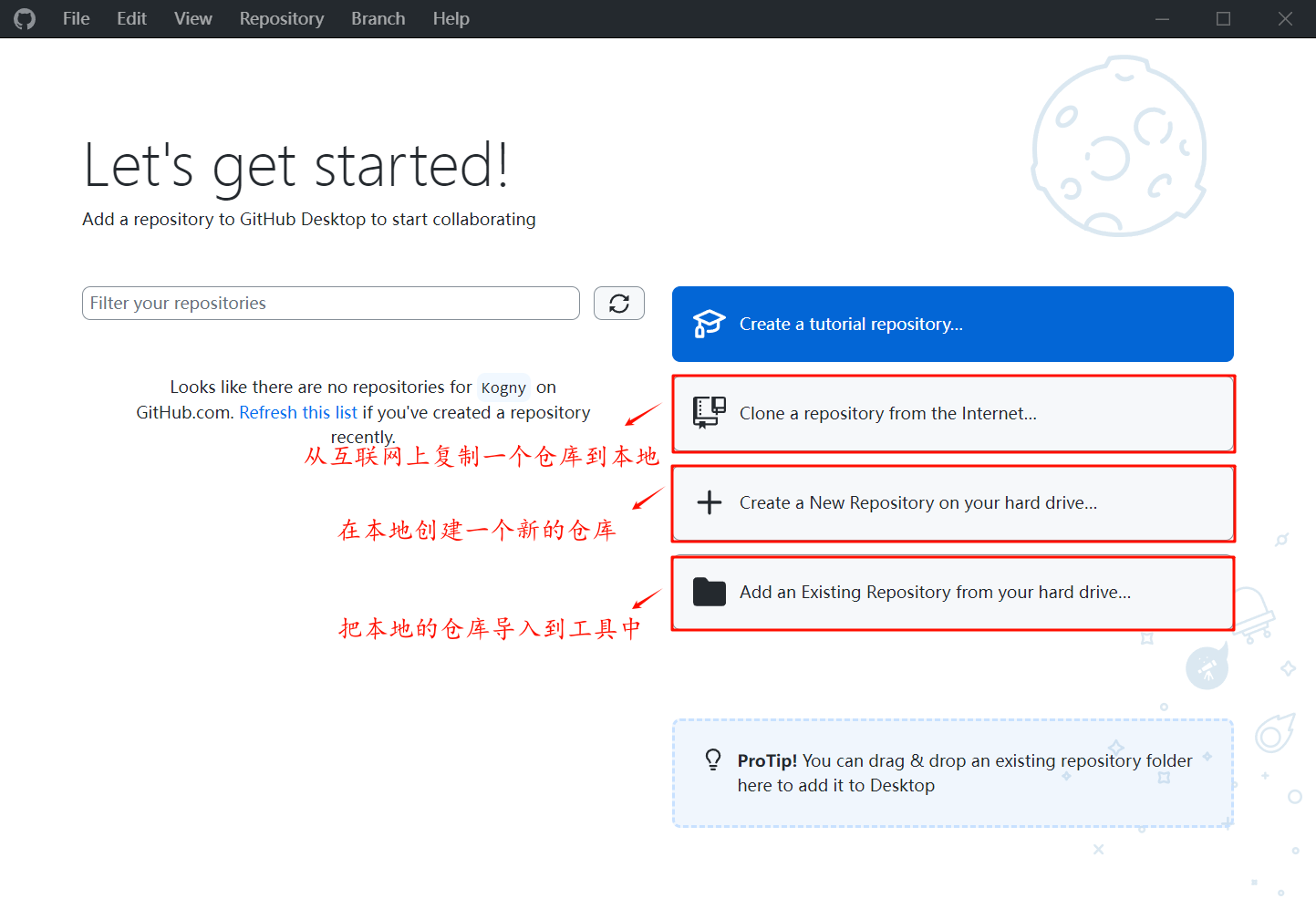1316x909 pixels.
Task: Minimize the GitHub Desktop window
Action: click(x=1162, y=19)
